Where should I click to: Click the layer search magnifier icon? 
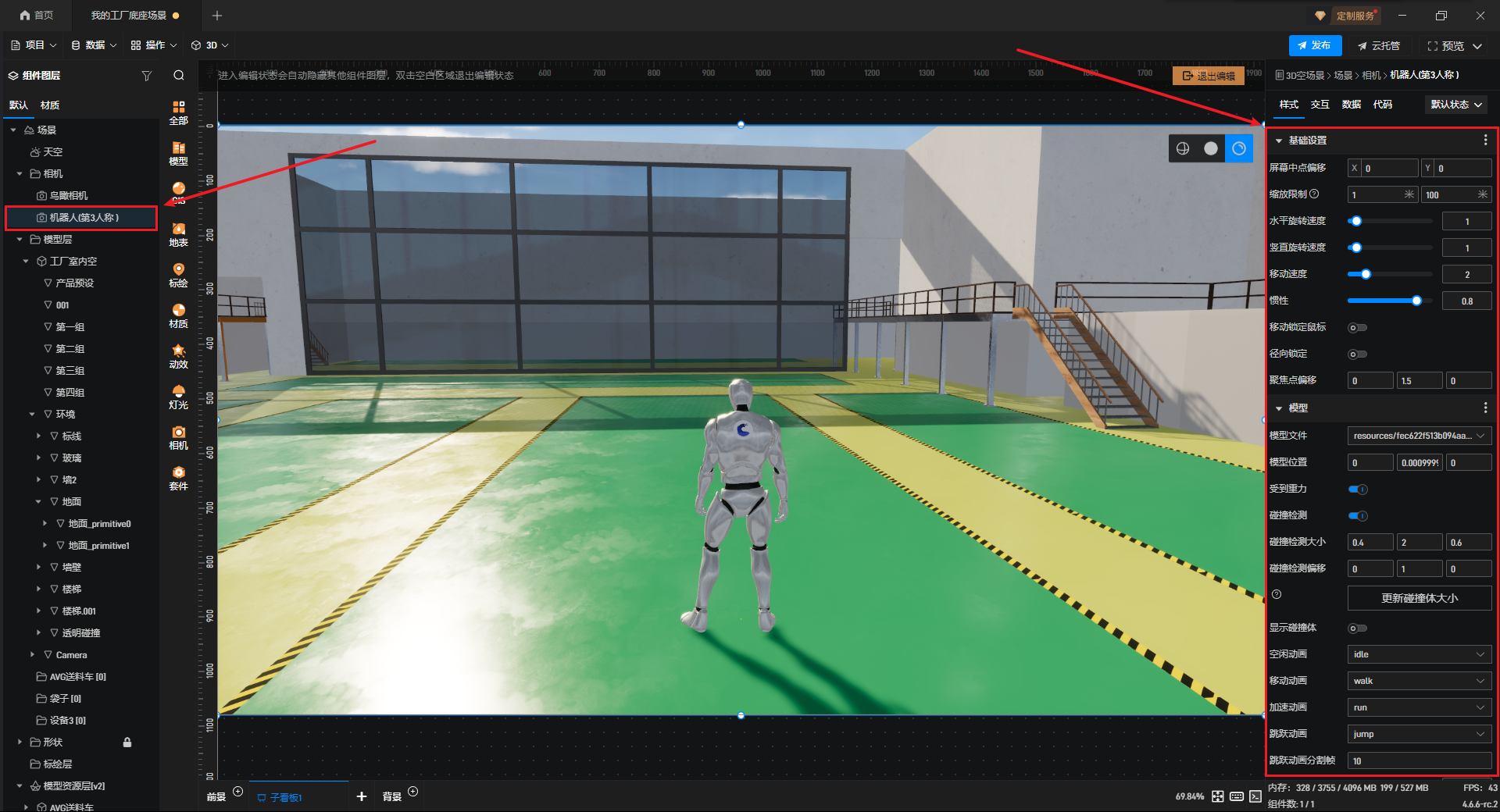coord(179,76)
